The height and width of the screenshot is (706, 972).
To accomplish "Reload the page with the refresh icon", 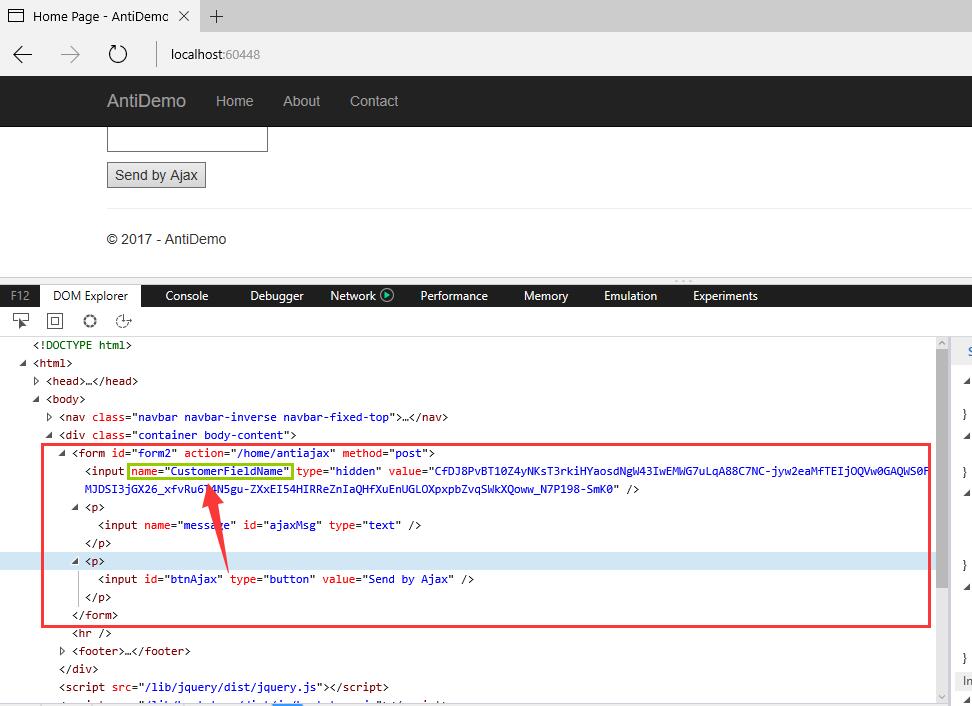I will (x=117, y=55).
